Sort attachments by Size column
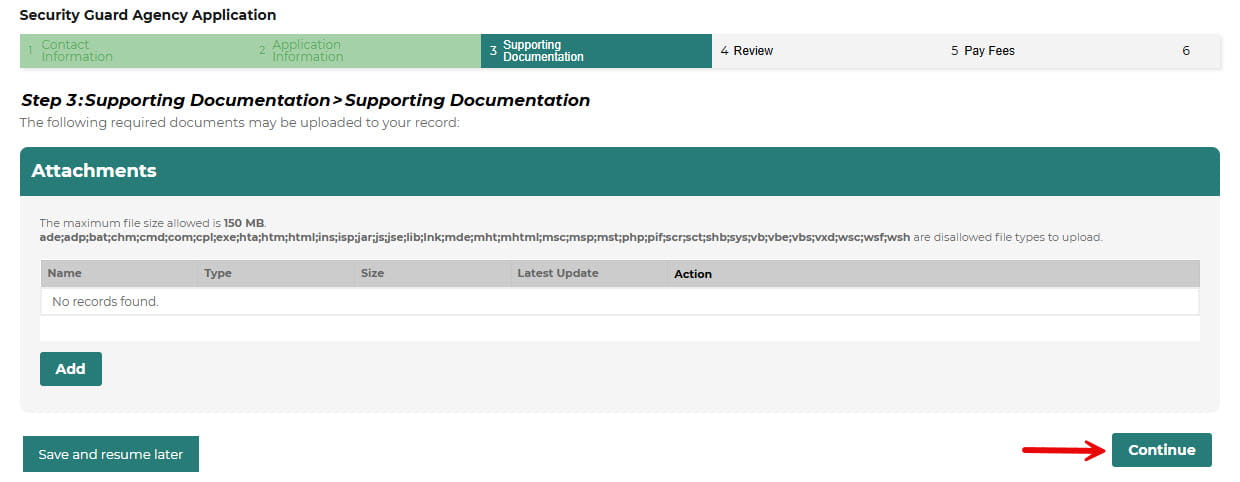This screenshot has width=1240, height=482. [372, 273]
